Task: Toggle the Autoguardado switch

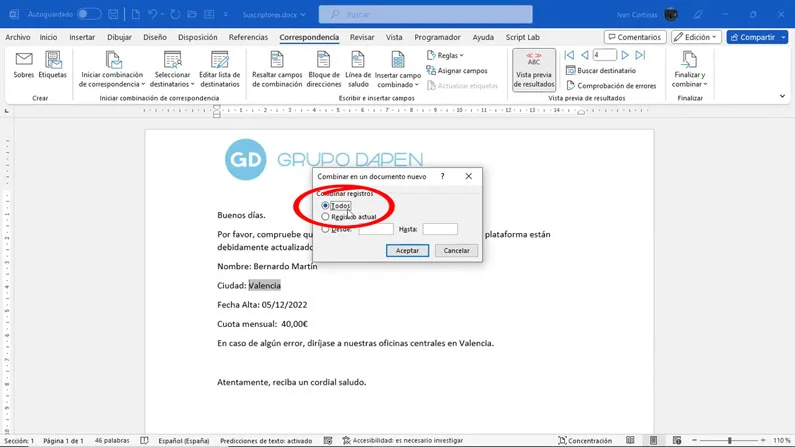Action: tap(89, 14)
